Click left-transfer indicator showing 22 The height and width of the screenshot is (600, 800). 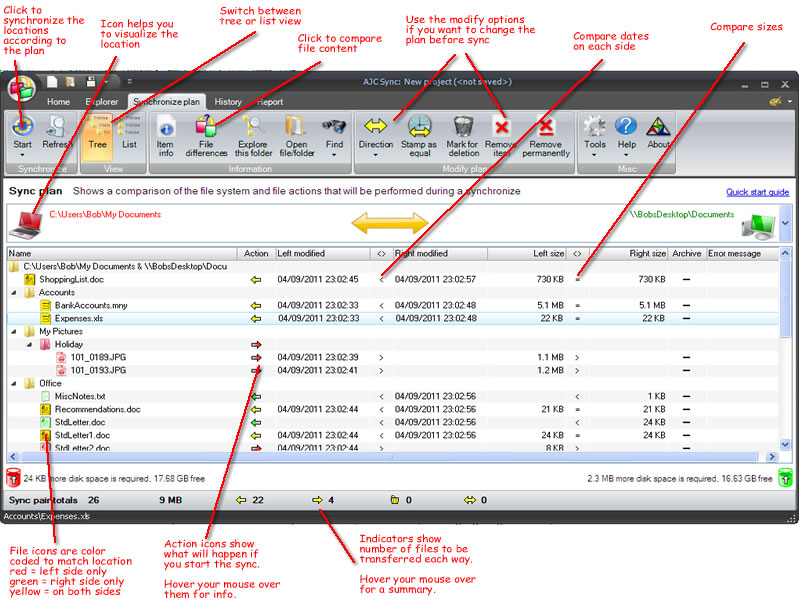pyautogui.click(x=249, y=501)
